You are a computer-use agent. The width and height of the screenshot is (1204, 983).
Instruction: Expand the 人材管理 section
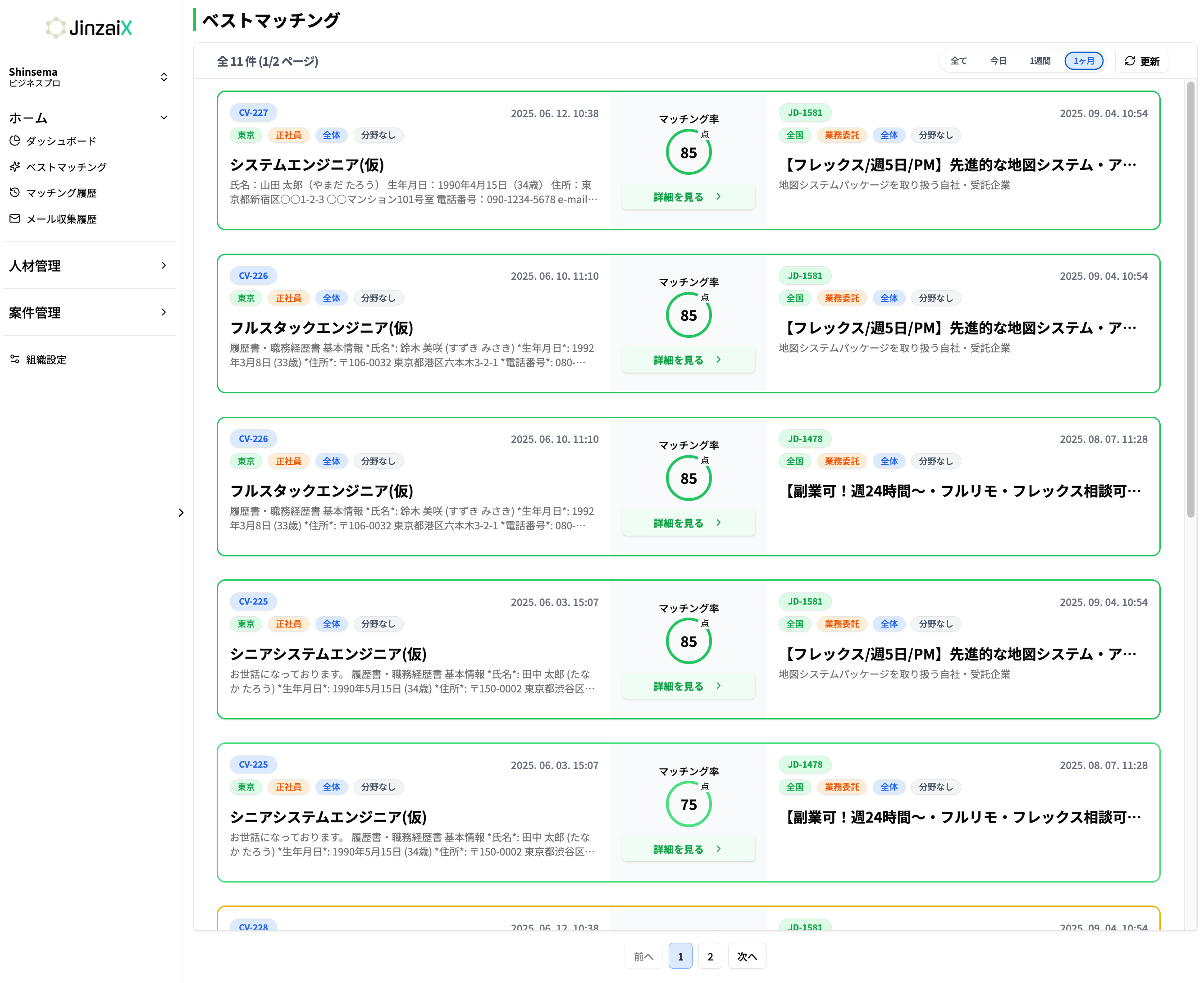click(x=88, y=265)
